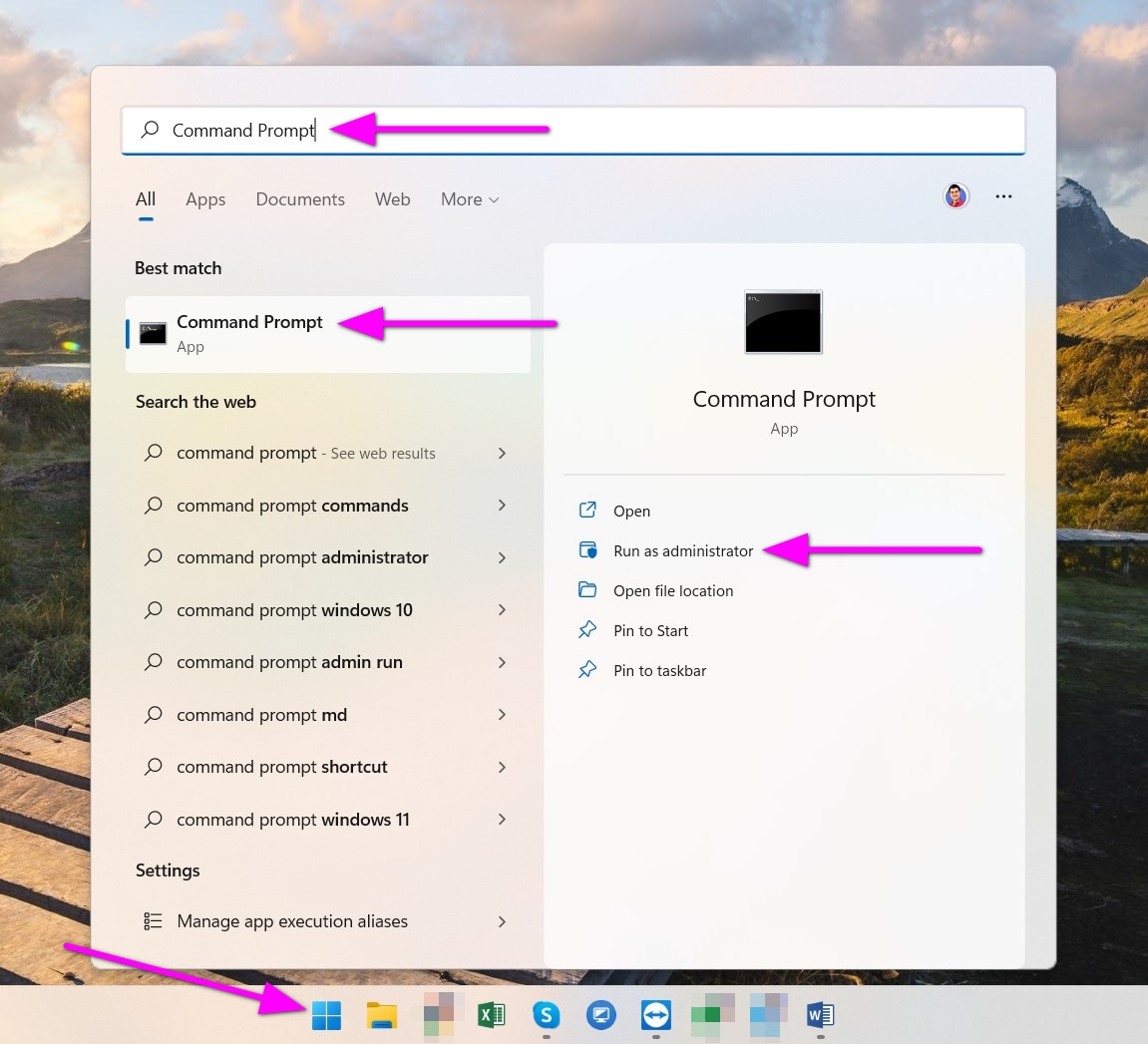
Task: Select the Run as administrator shield icon
Action: click(588, 550)
